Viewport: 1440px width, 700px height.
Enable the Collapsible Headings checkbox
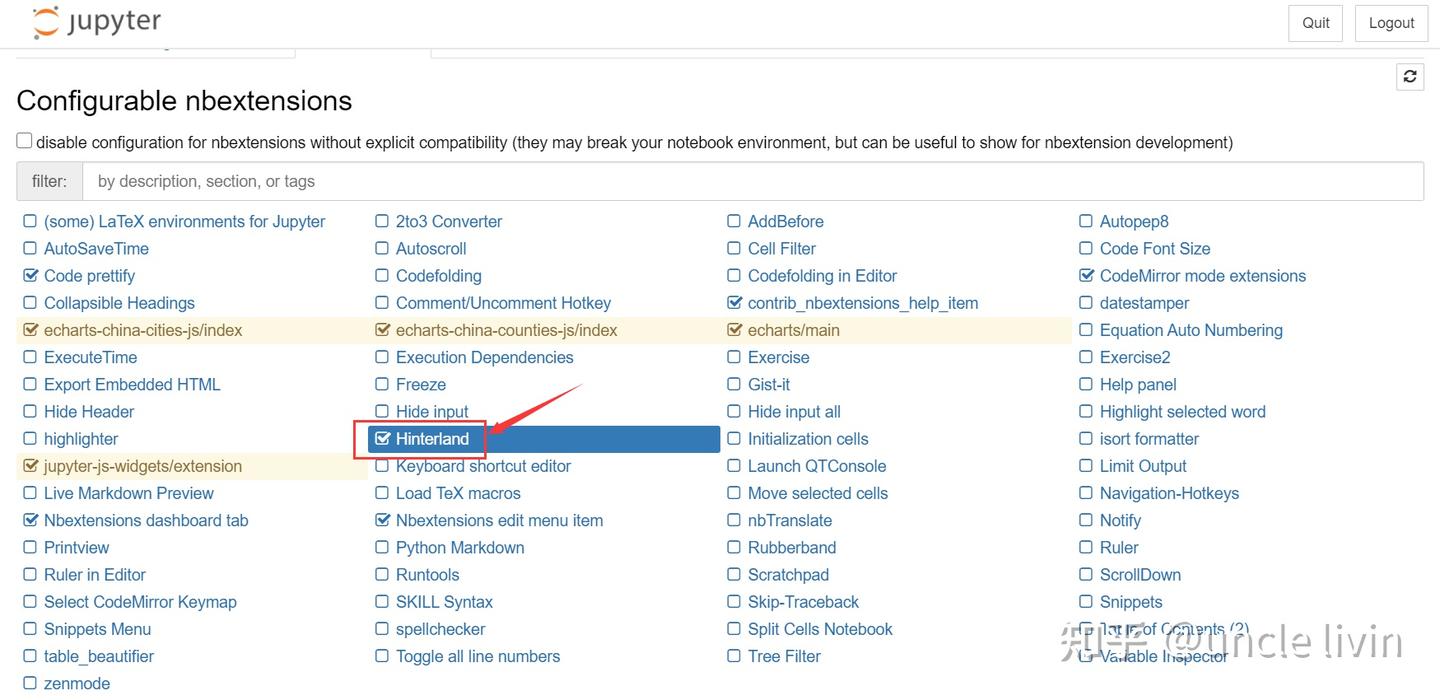[x=30, y=303]
